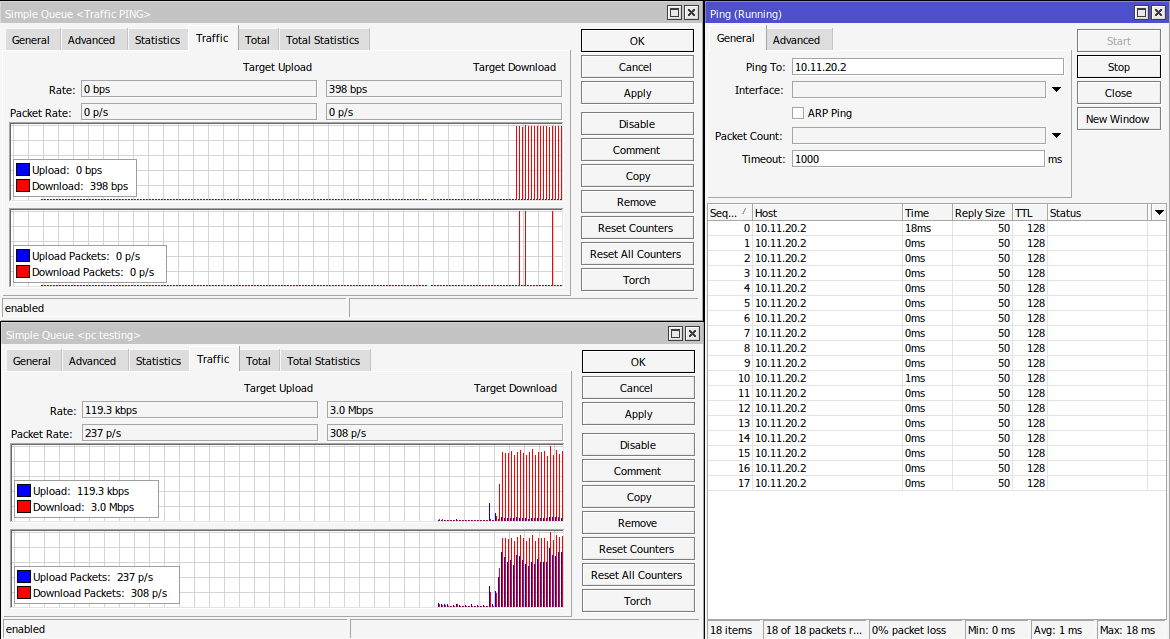Disable the pc testing queue
Screen dimensions: 1170x639
coord(638,445)
